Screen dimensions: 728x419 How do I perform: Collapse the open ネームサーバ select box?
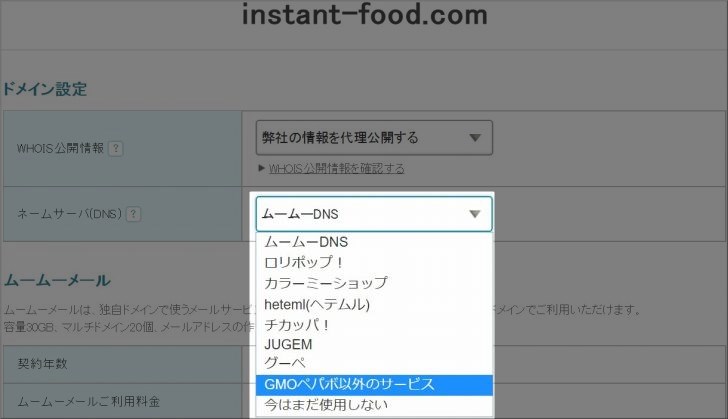coord(373,214)
